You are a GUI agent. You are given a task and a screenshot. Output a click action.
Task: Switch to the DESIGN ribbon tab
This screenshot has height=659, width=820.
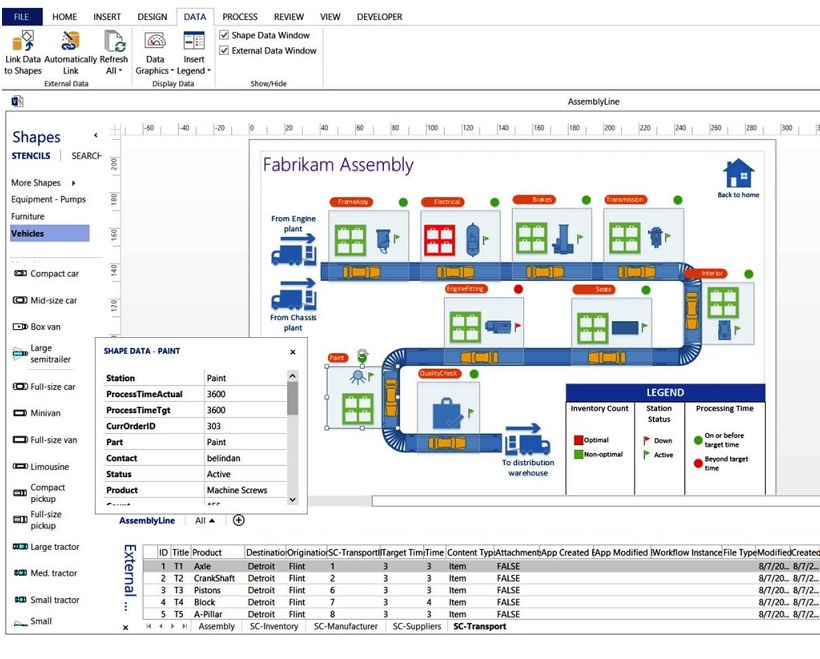152,17
